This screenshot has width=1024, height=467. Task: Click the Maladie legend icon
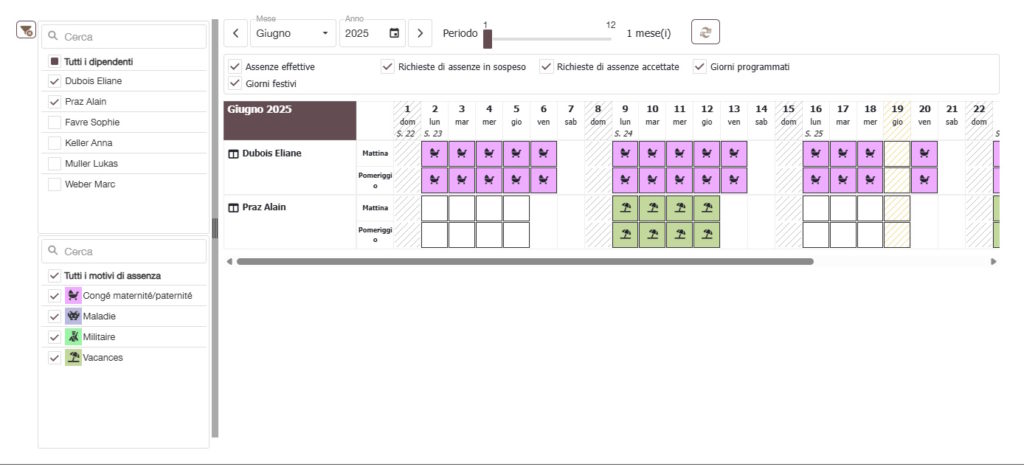(73, 316)
